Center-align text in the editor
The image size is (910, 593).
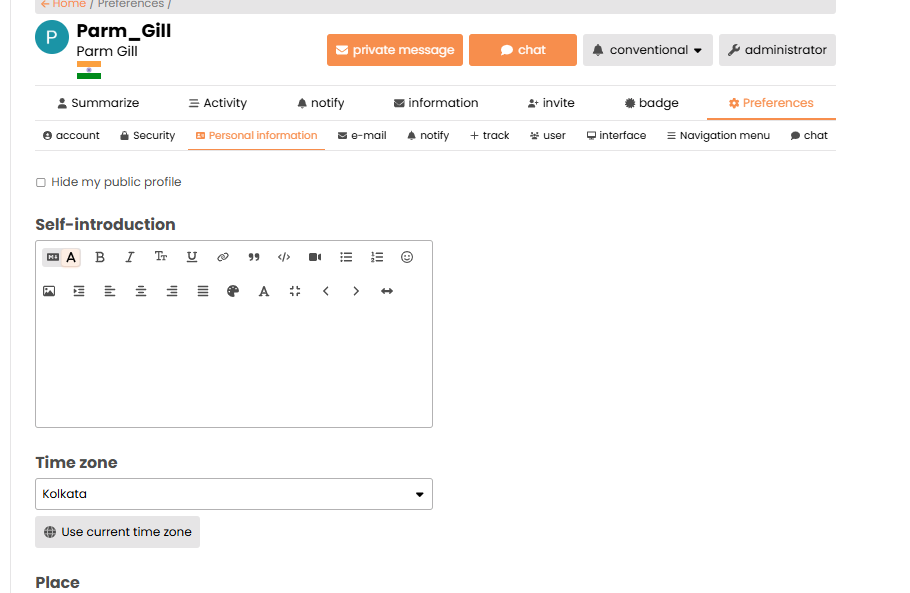click(141, 291)
